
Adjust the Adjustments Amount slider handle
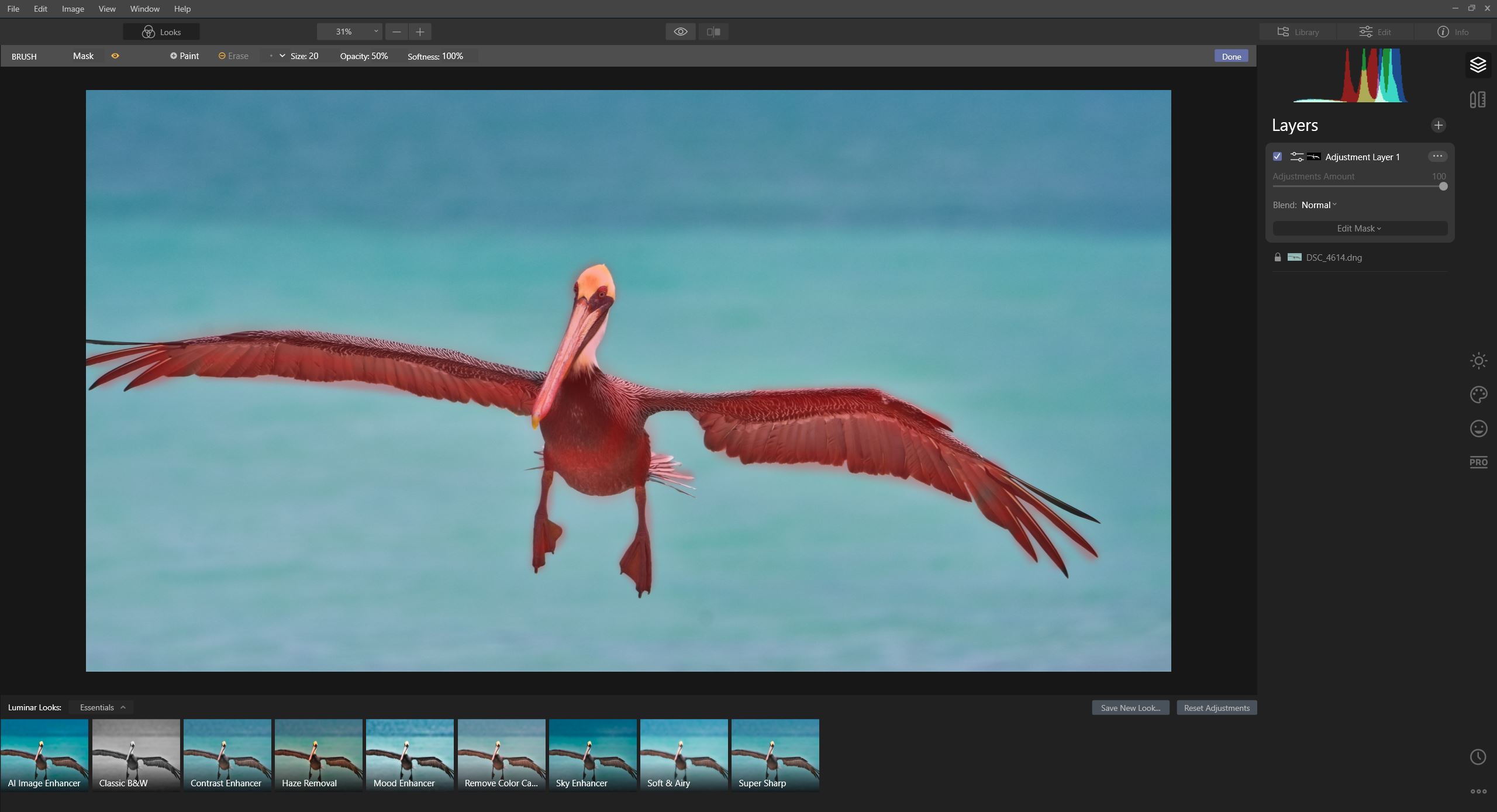point(1443,186)
